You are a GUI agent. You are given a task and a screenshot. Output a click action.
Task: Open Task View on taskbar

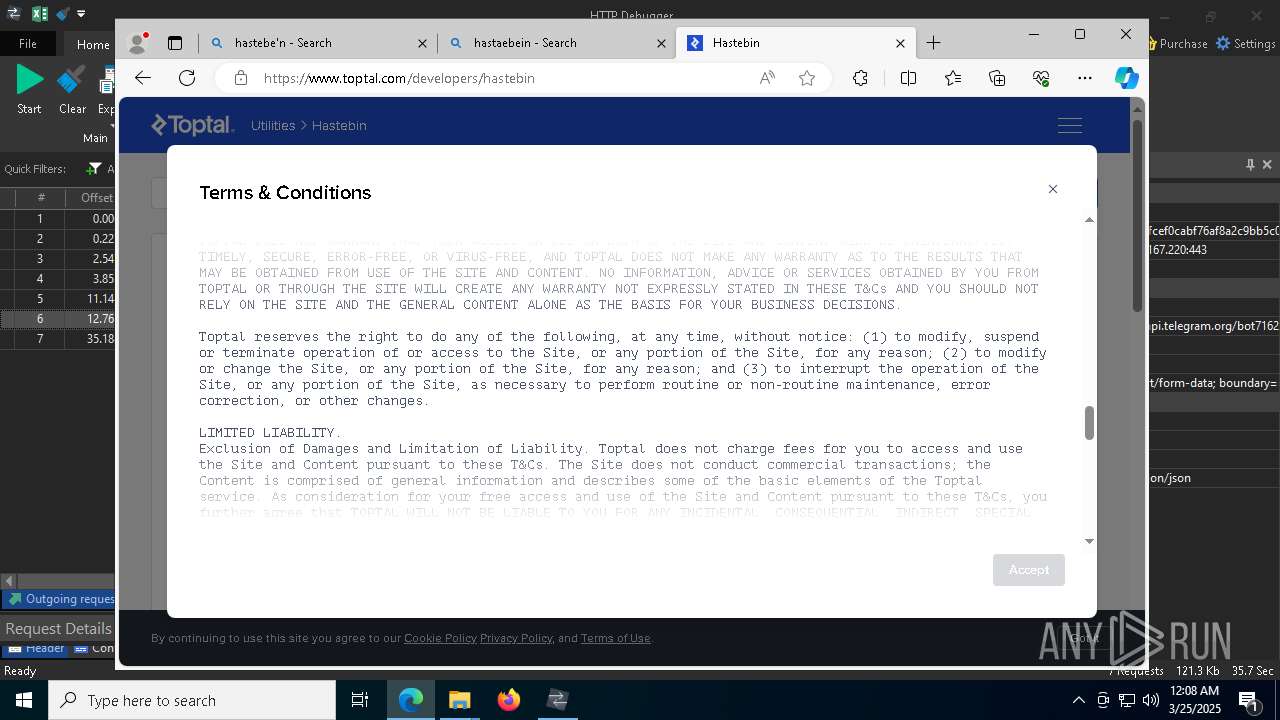360,700
